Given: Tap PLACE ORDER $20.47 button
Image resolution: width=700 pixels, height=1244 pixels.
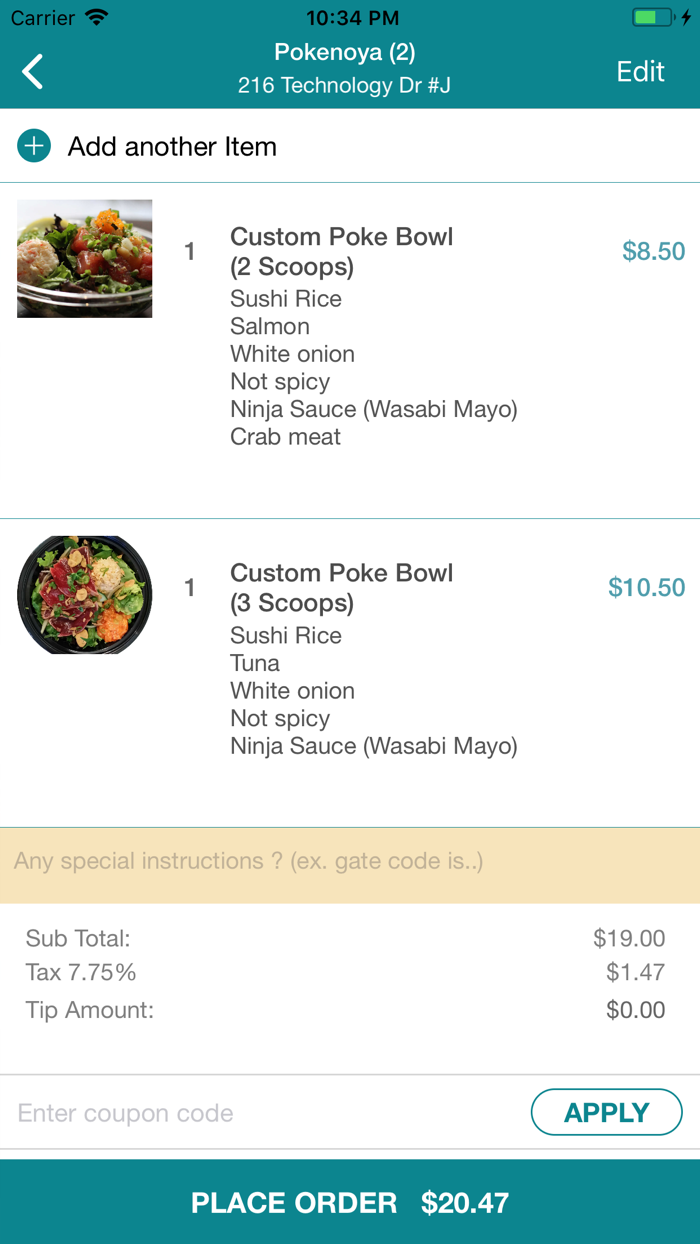Looking at the screenshot, I should pyautogui.click(x=350, y=1202).
